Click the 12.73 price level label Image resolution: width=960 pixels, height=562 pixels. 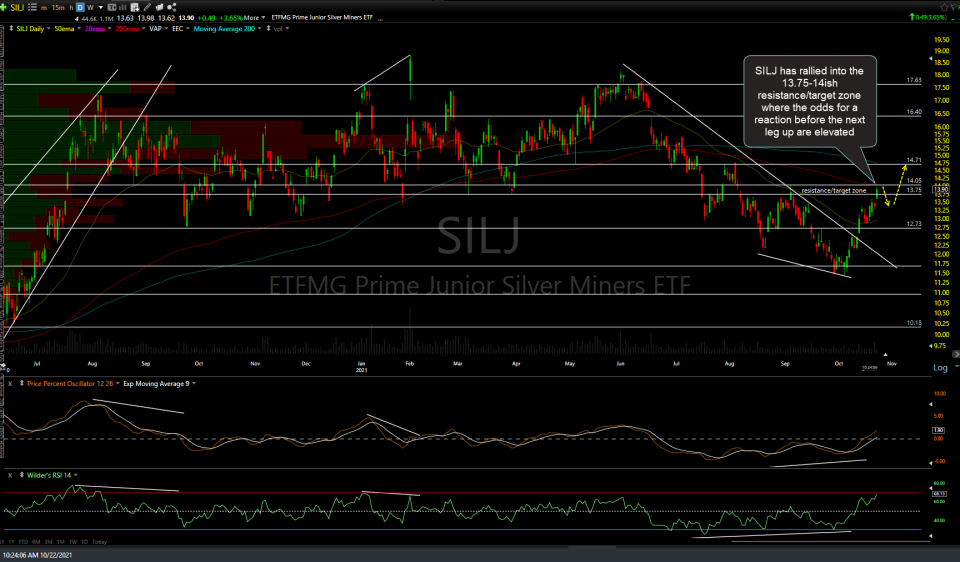pyautogui.click(x=913, y=224)
